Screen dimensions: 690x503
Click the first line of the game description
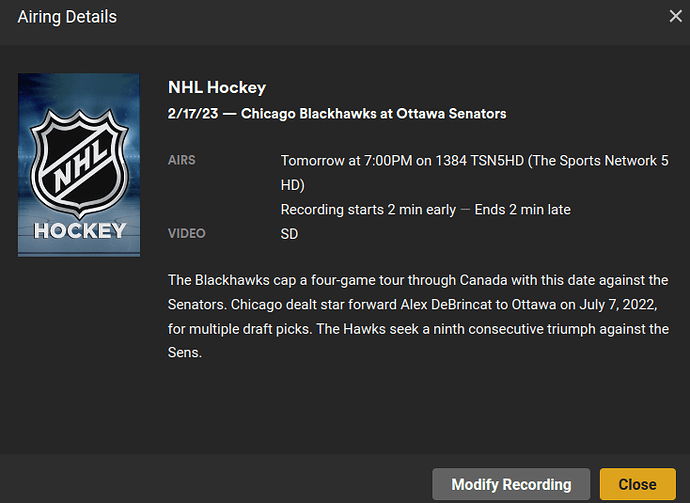point(418,278)
